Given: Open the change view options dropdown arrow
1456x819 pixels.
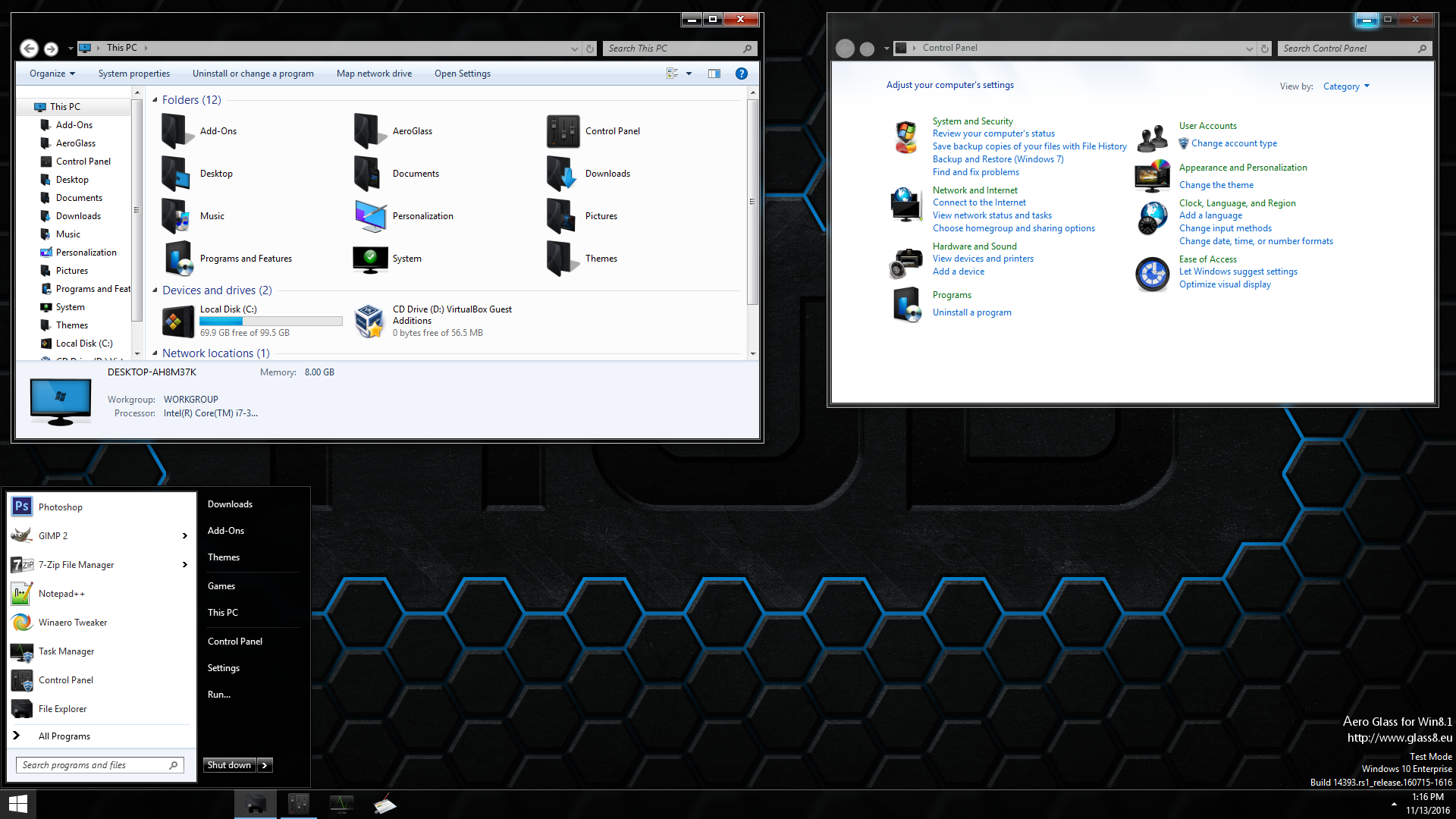Looking at the screenshot, I should 689,74.
